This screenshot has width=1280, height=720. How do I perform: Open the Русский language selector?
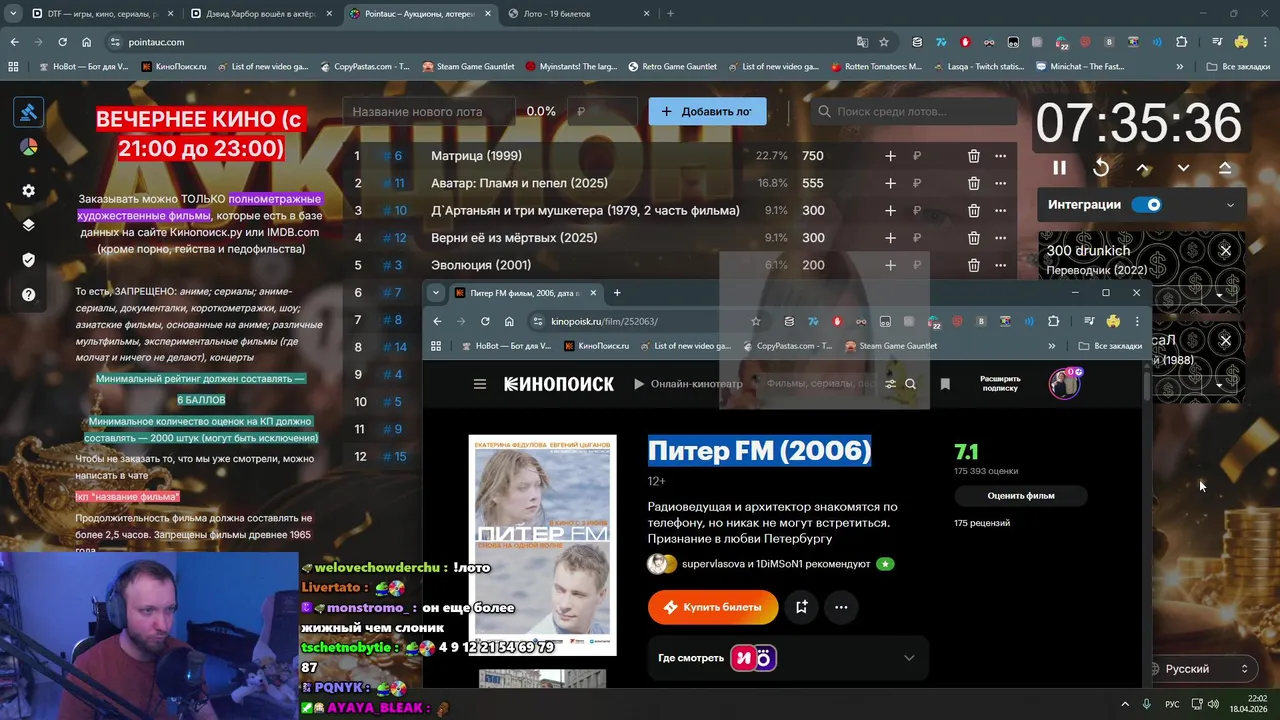1200,669
